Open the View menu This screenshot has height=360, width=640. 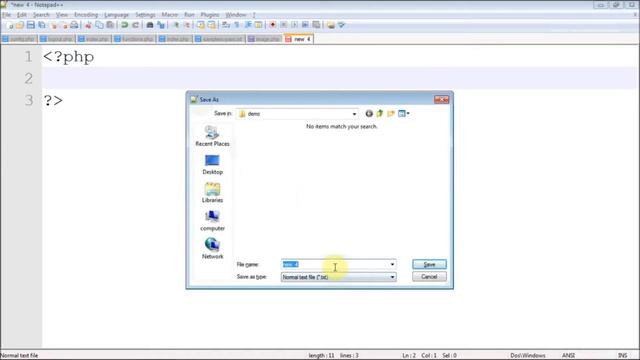62,15
